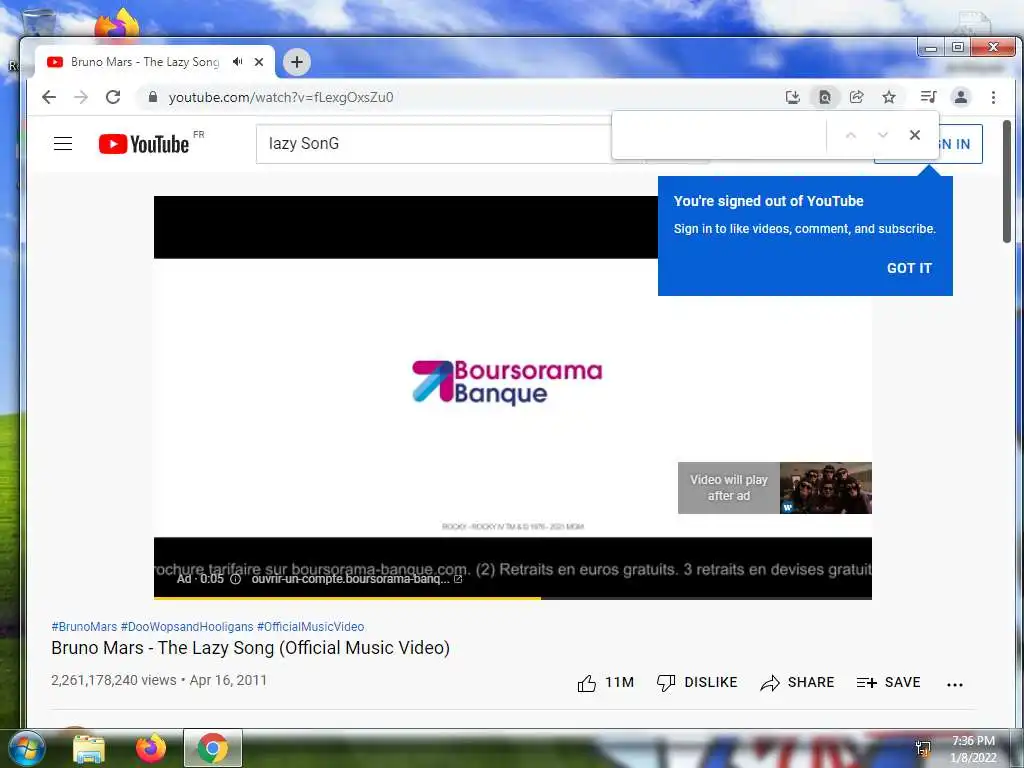
Task: Click into the find bar text field
Action: 721,135
